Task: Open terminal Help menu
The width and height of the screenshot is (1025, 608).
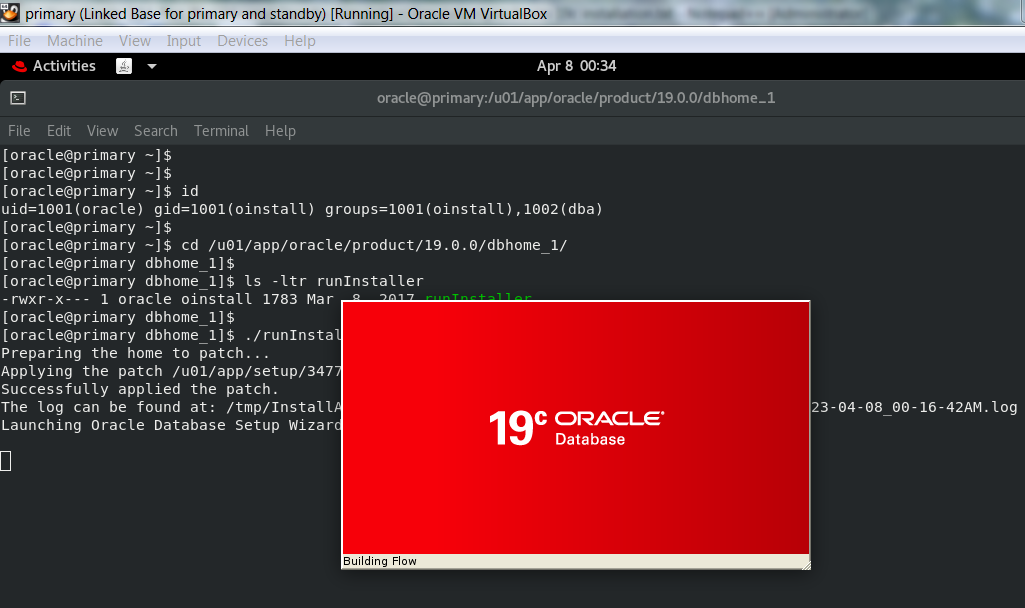Action: [280, 131]
